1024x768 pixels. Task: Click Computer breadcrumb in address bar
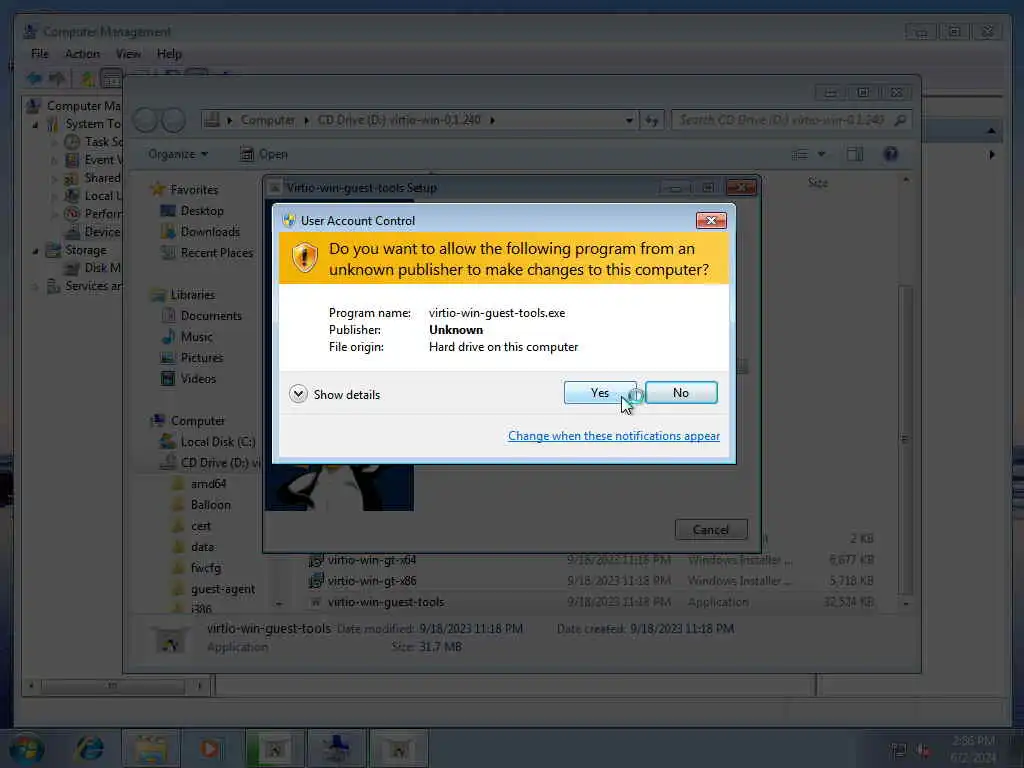pyautogui.click(x=268, y=120)
